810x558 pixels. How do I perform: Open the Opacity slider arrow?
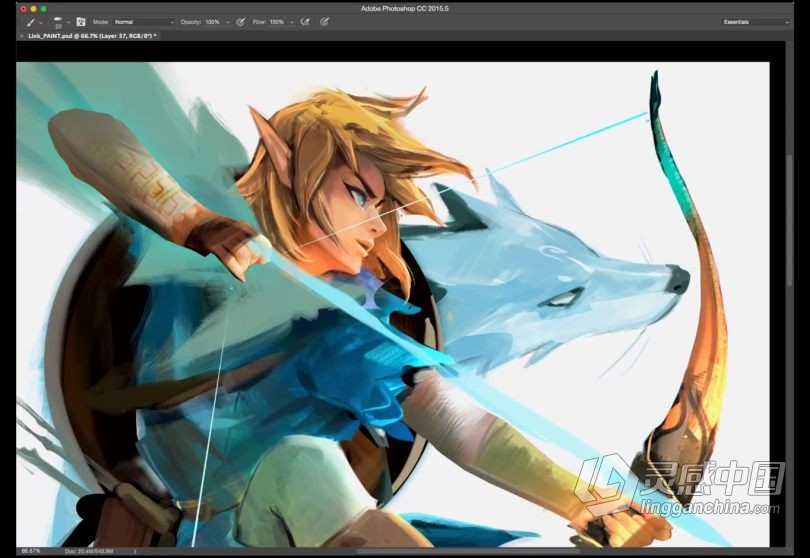228,21
